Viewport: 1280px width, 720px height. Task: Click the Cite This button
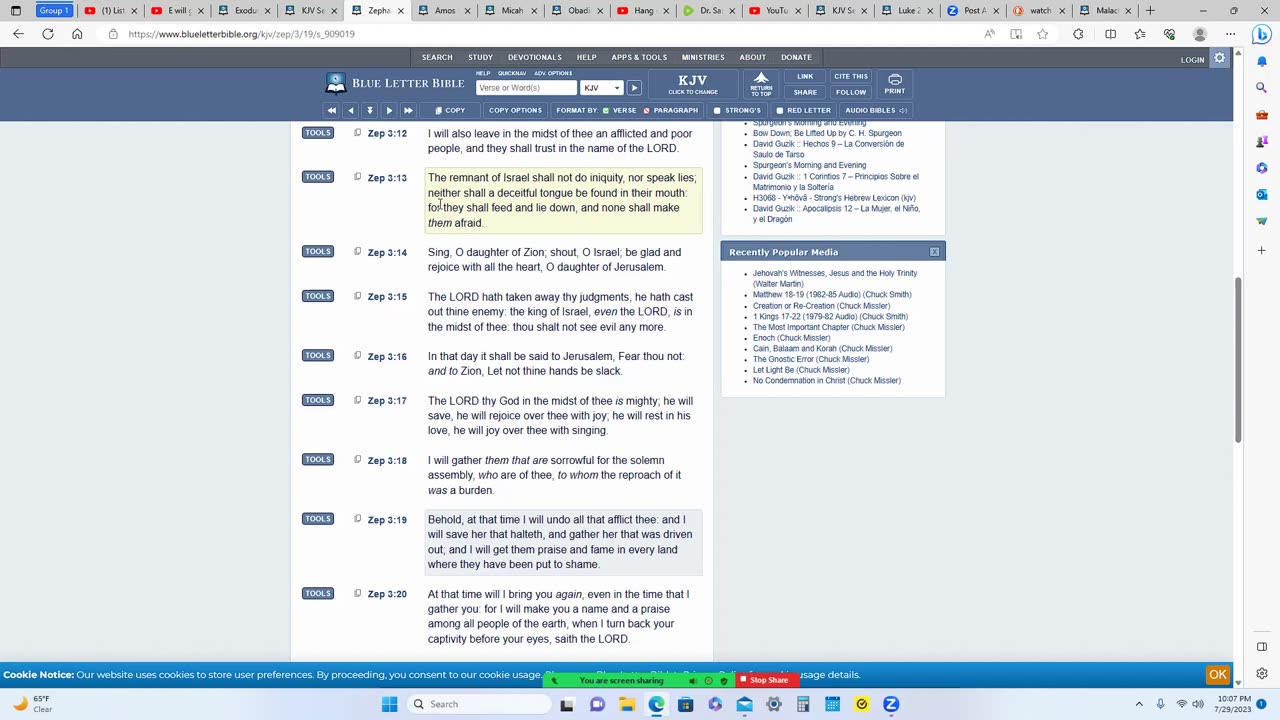pos(851,77)
